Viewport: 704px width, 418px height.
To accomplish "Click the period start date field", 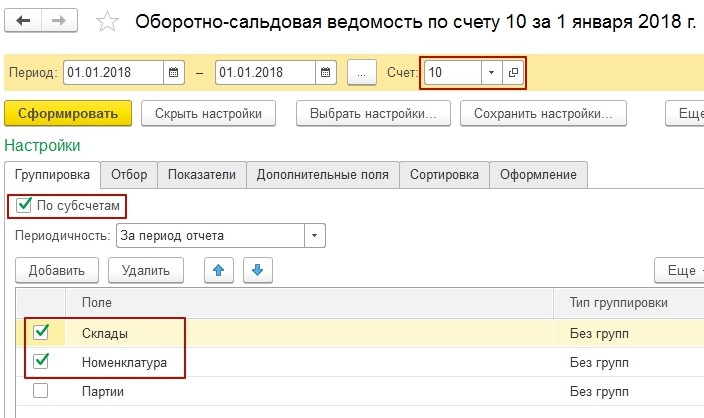I will tap(111, 73).
